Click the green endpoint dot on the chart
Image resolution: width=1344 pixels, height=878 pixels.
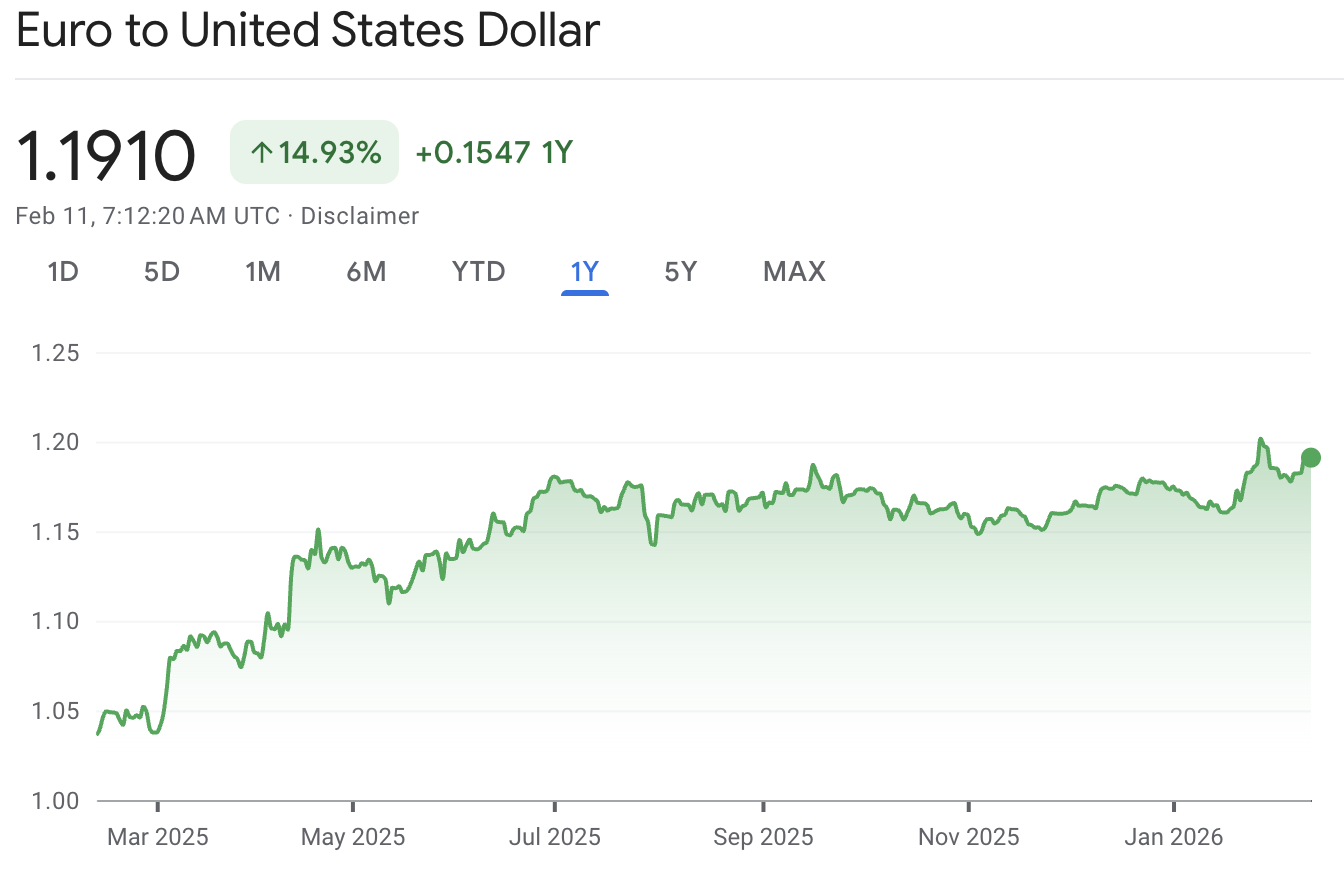(x=1309, y=456)
